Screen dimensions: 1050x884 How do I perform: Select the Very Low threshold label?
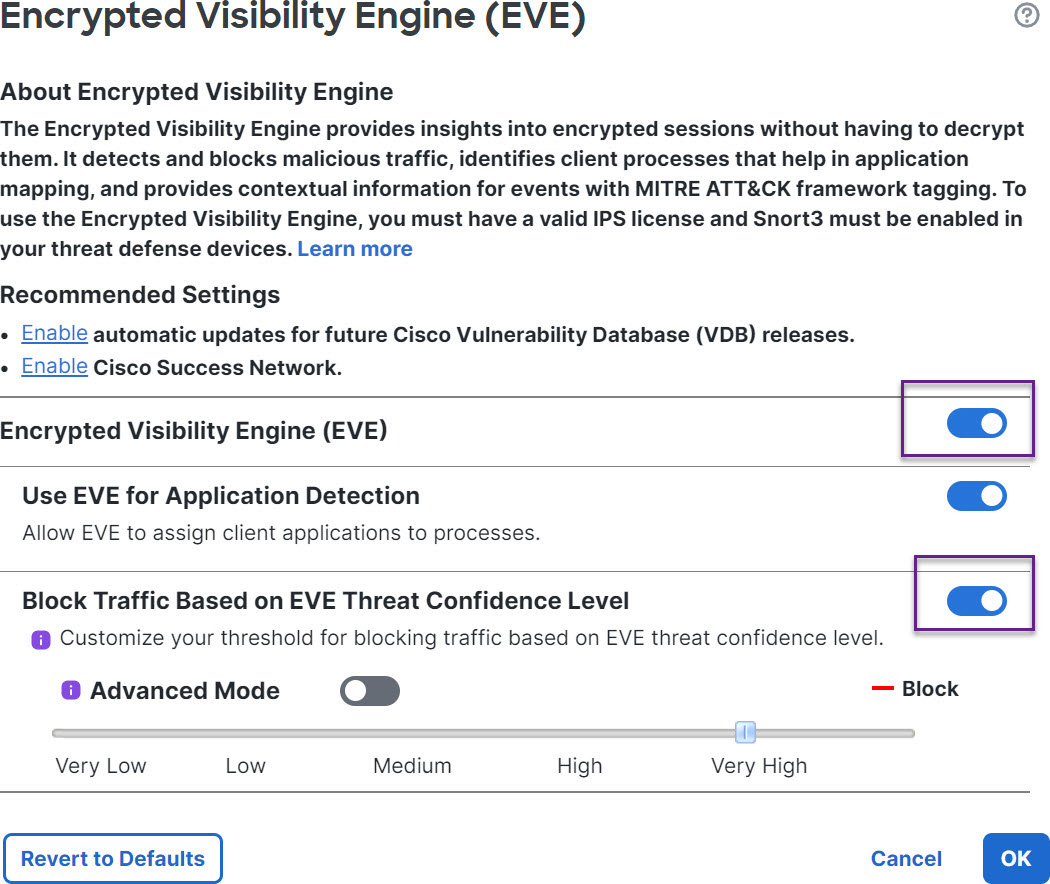[x=101, y=766]
